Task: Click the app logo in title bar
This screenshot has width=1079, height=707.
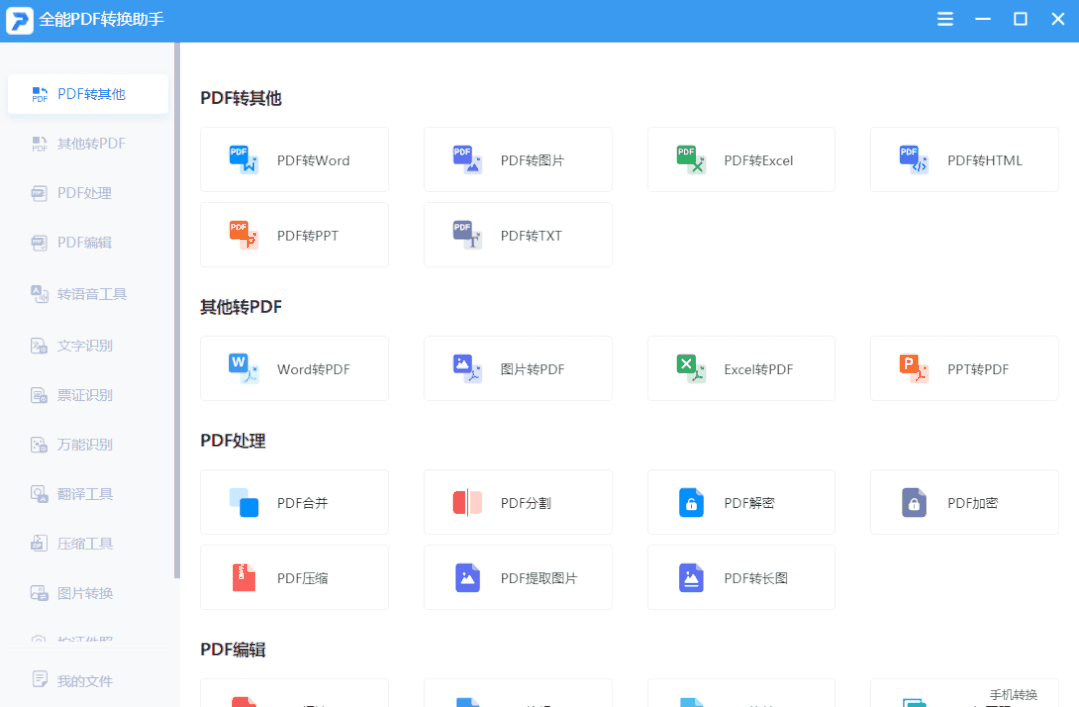Action: (19, 20)
